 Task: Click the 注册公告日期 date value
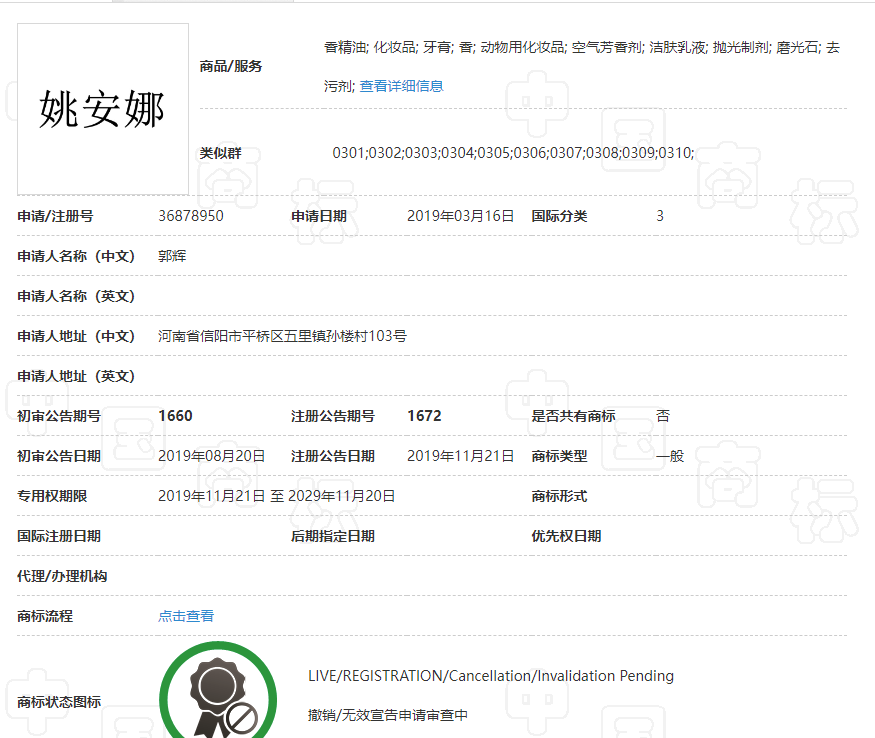[460, 456]
